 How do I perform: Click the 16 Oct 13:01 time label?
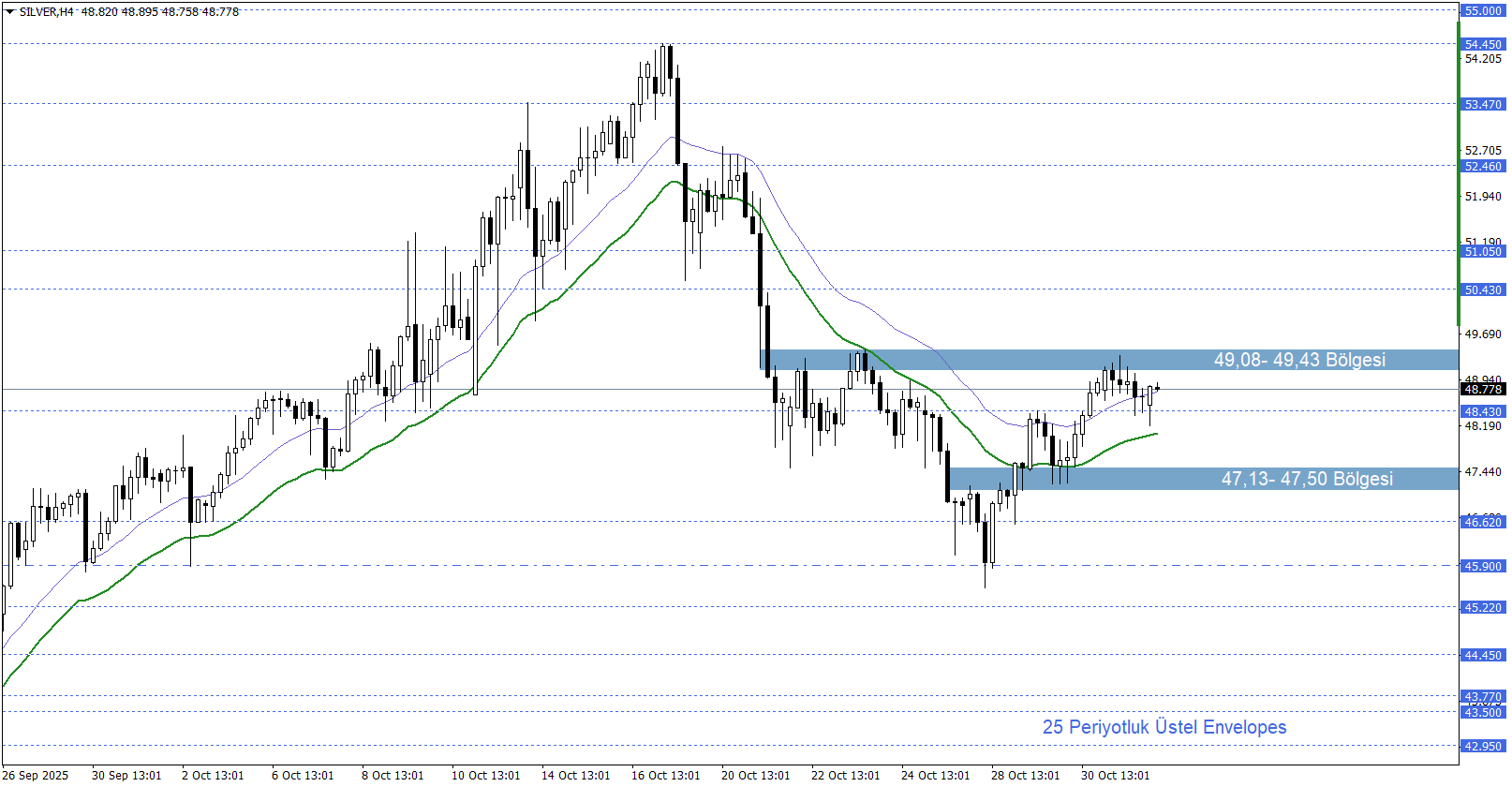coord(665,775)
